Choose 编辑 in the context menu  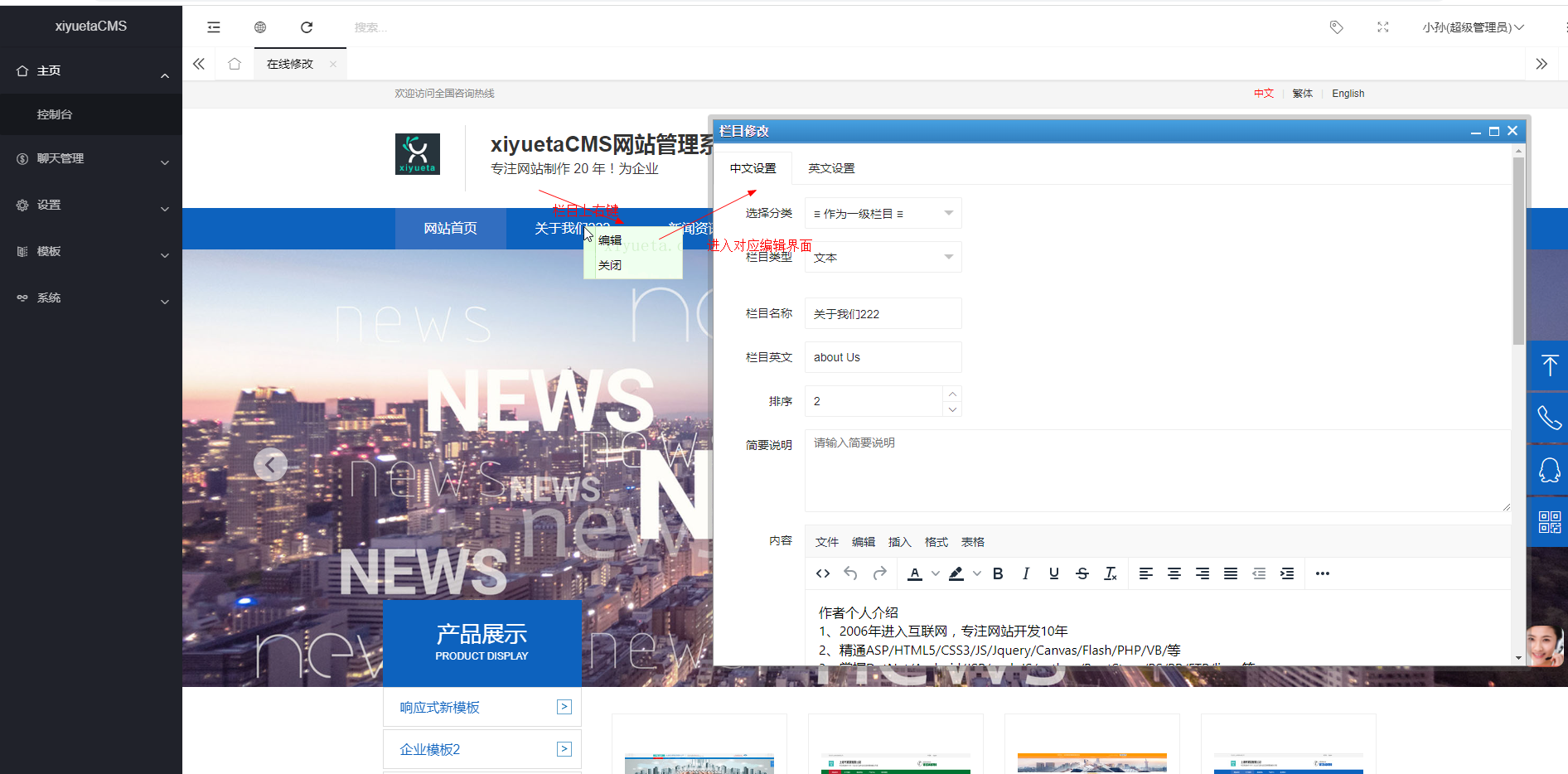(x=610, y=240)
